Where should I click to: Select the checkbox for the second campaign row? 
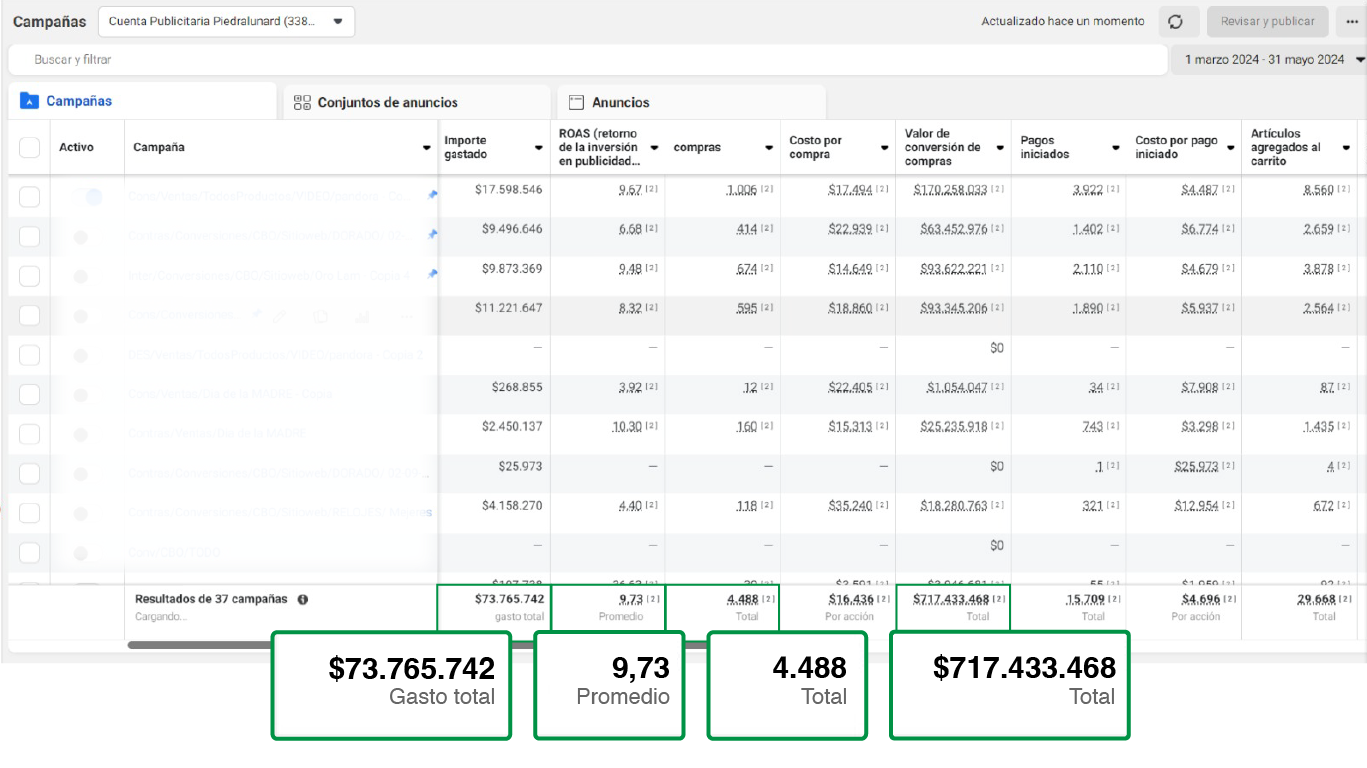pos(30,236)
